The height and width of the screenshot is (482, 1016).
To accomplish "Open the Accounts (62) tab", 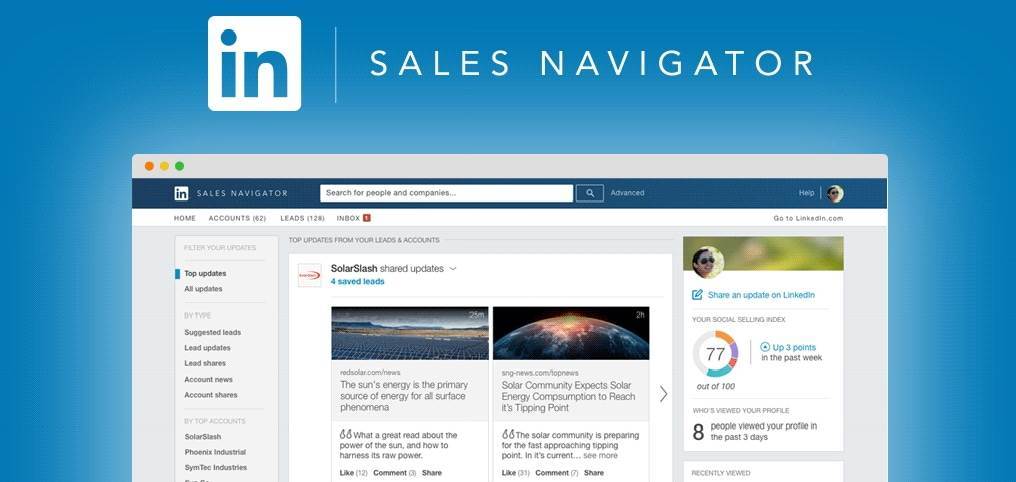I will 237,218.
